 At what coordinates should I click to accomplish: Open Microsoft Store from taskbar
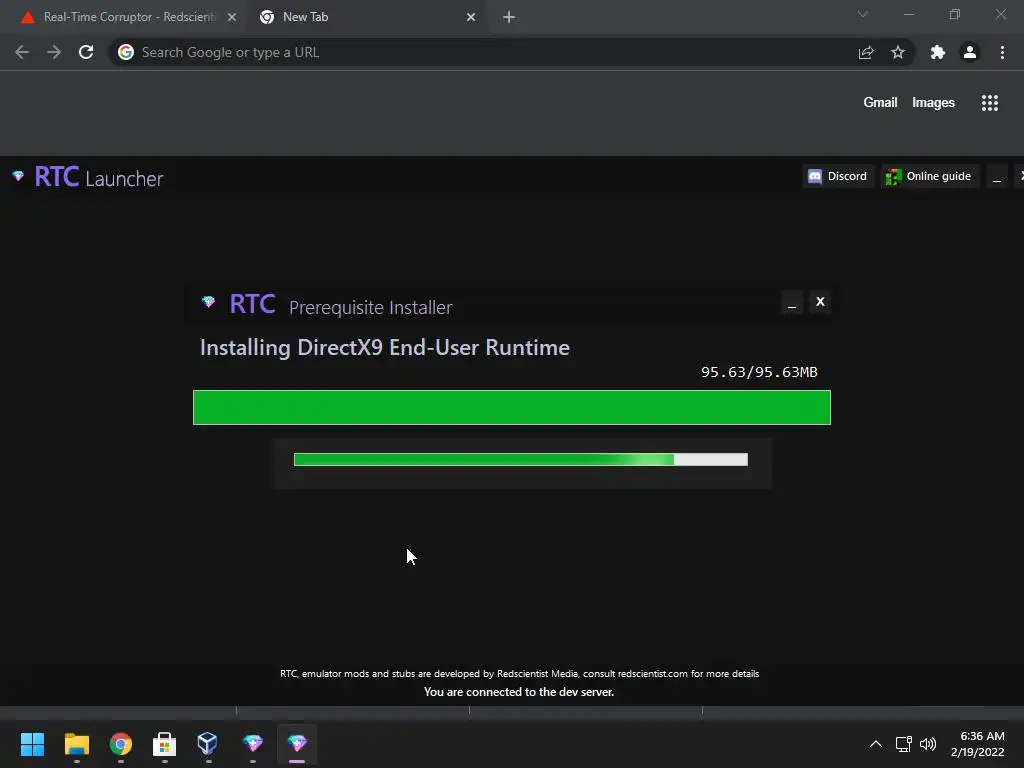click(165, 744)
